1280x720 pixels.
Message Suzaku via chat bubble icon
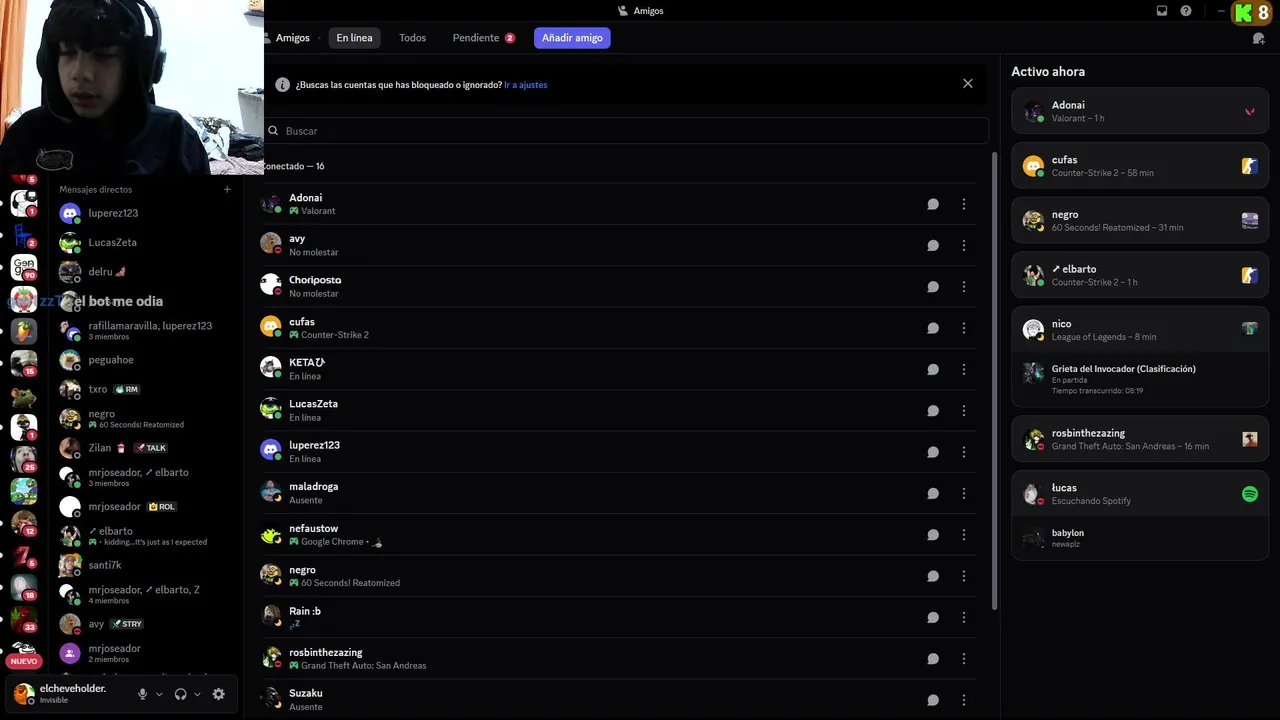(933, 700)
